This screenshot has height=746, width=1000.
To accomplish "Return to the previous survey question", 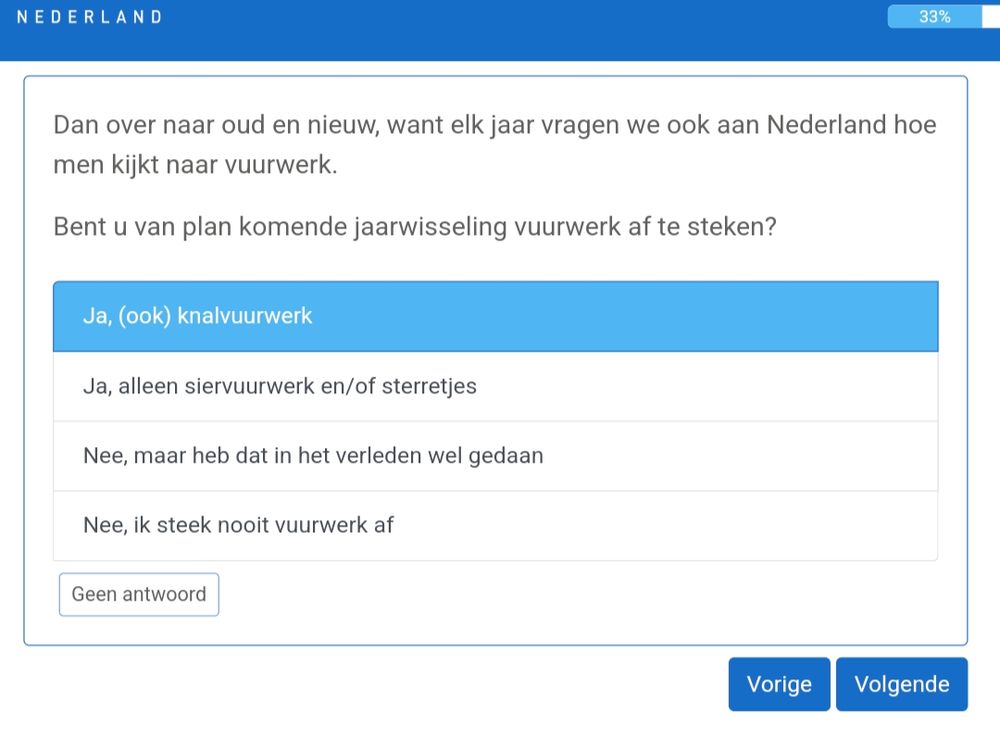I will (x=779, y=684).
